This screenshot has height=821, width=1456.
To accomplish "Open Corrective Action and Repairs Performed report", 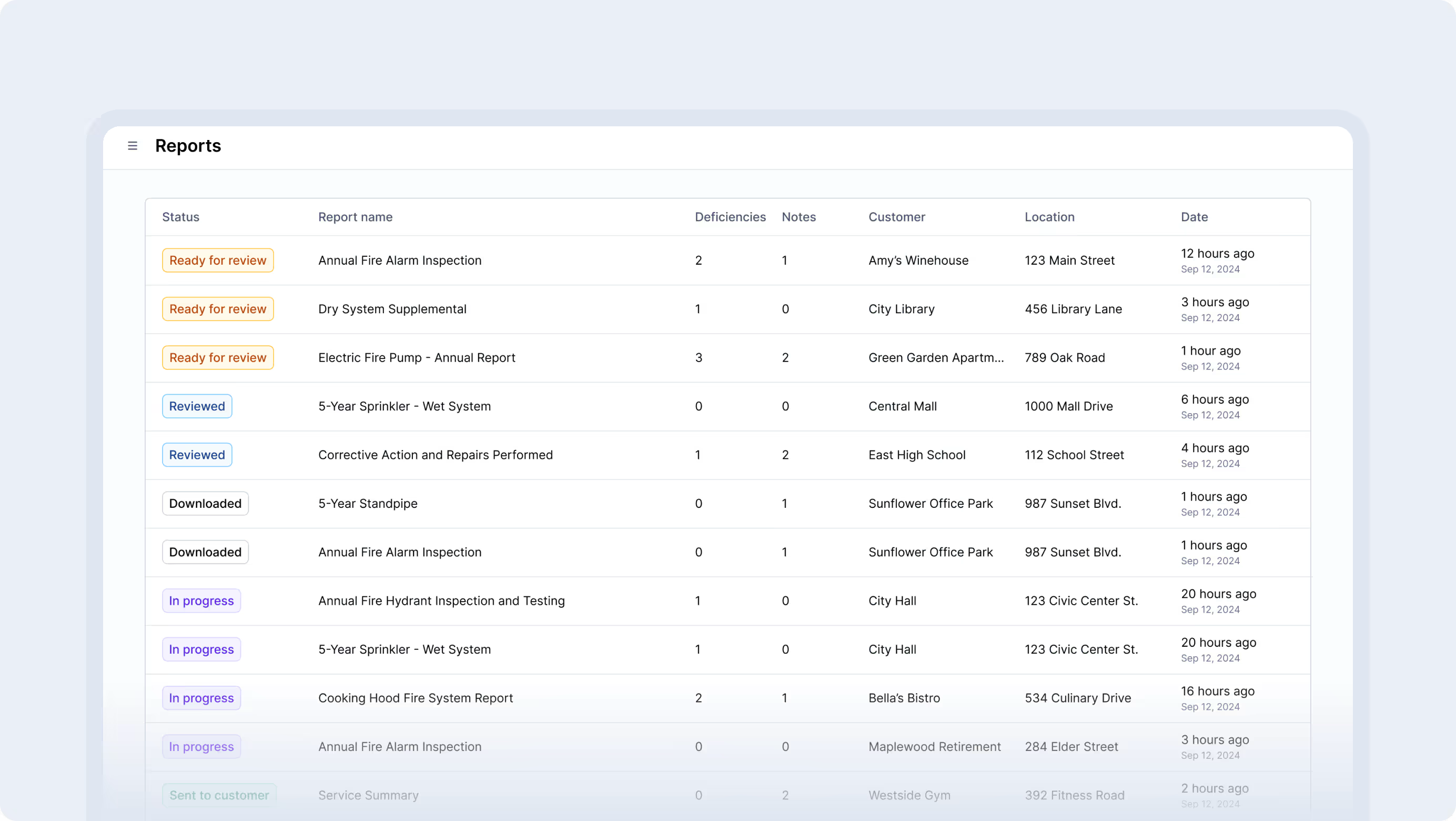I will pos(435,455).
